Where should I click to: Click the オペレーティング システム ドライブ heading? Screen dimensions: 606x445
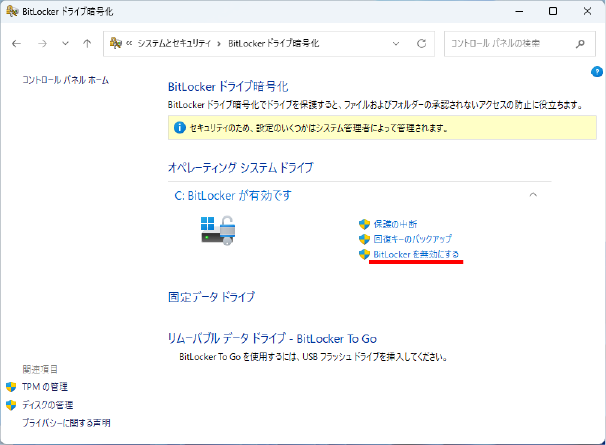point(241,168)
